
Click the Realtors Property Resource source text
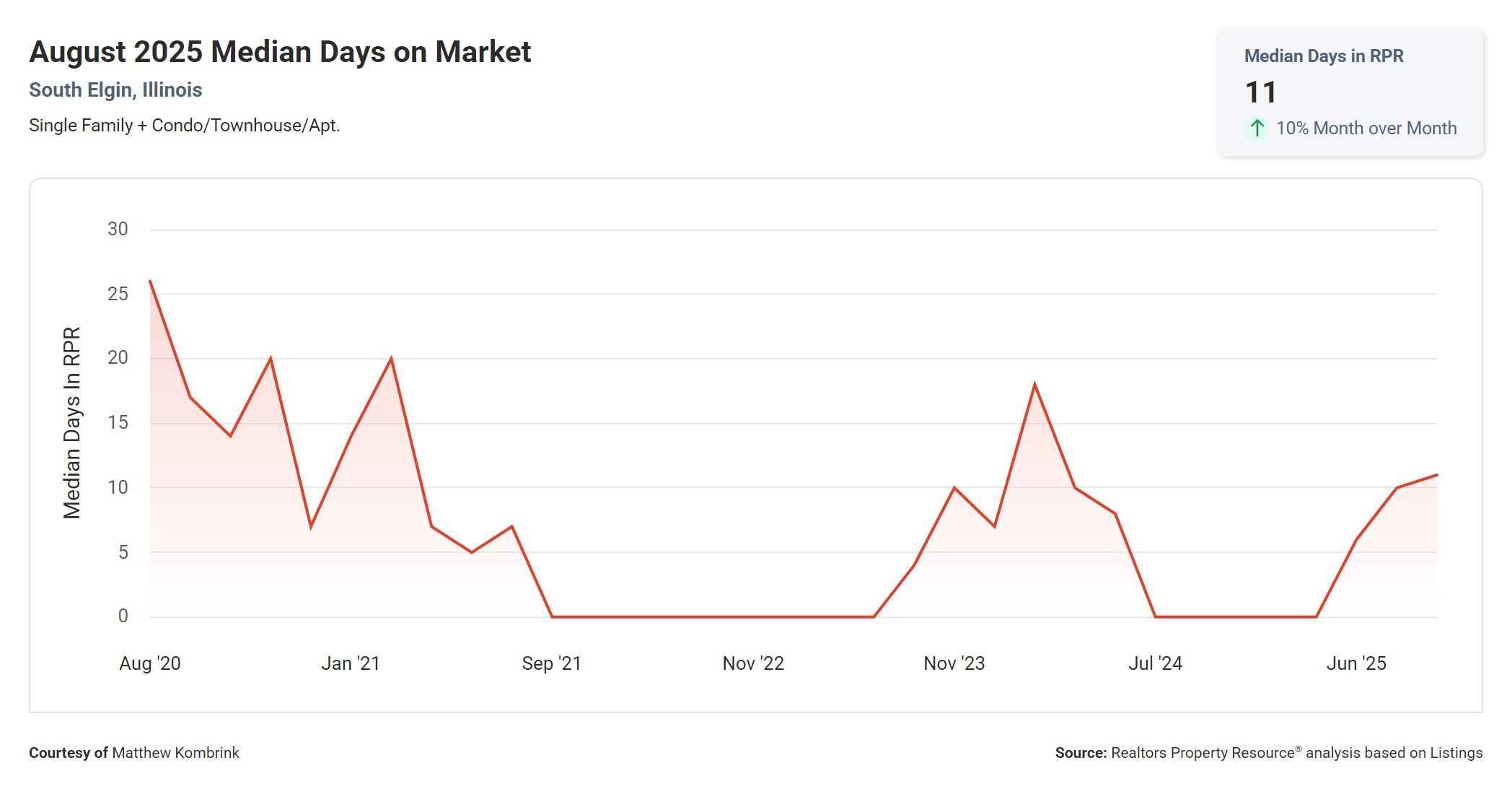click(1203, 753)
